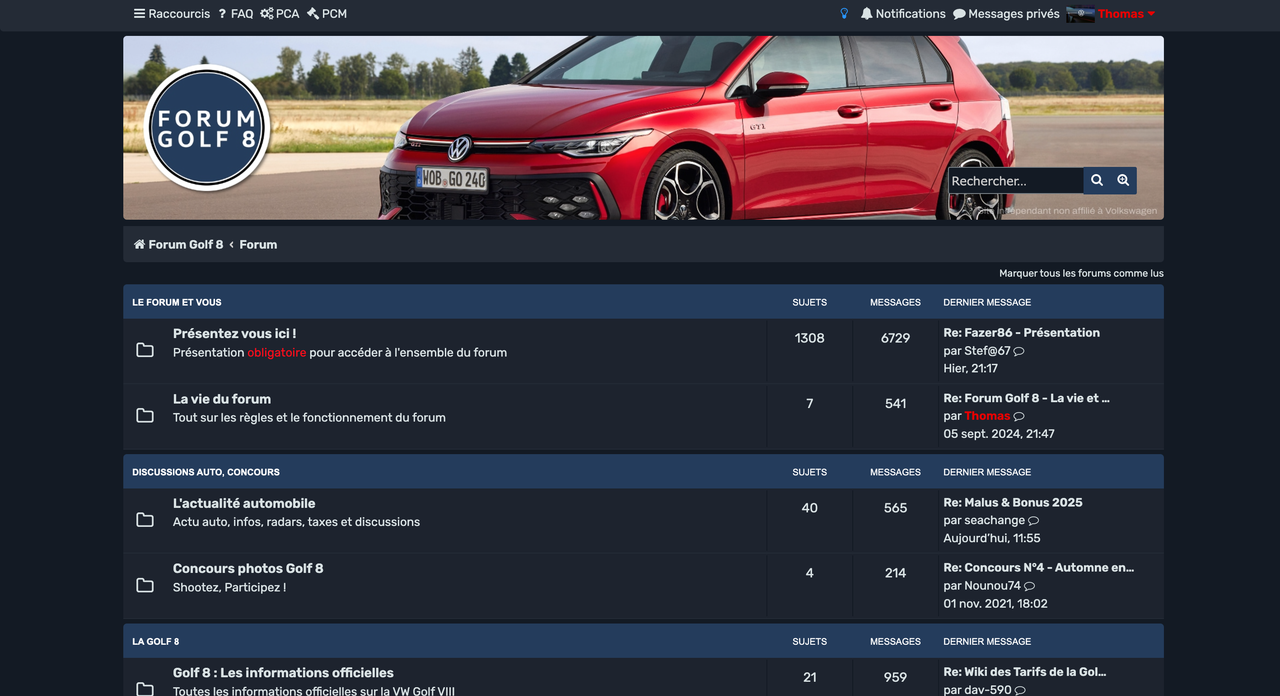The image size is (1280, 696).
Task: Open L'actualité automobile forum
Action: click(x=244, y=504)
